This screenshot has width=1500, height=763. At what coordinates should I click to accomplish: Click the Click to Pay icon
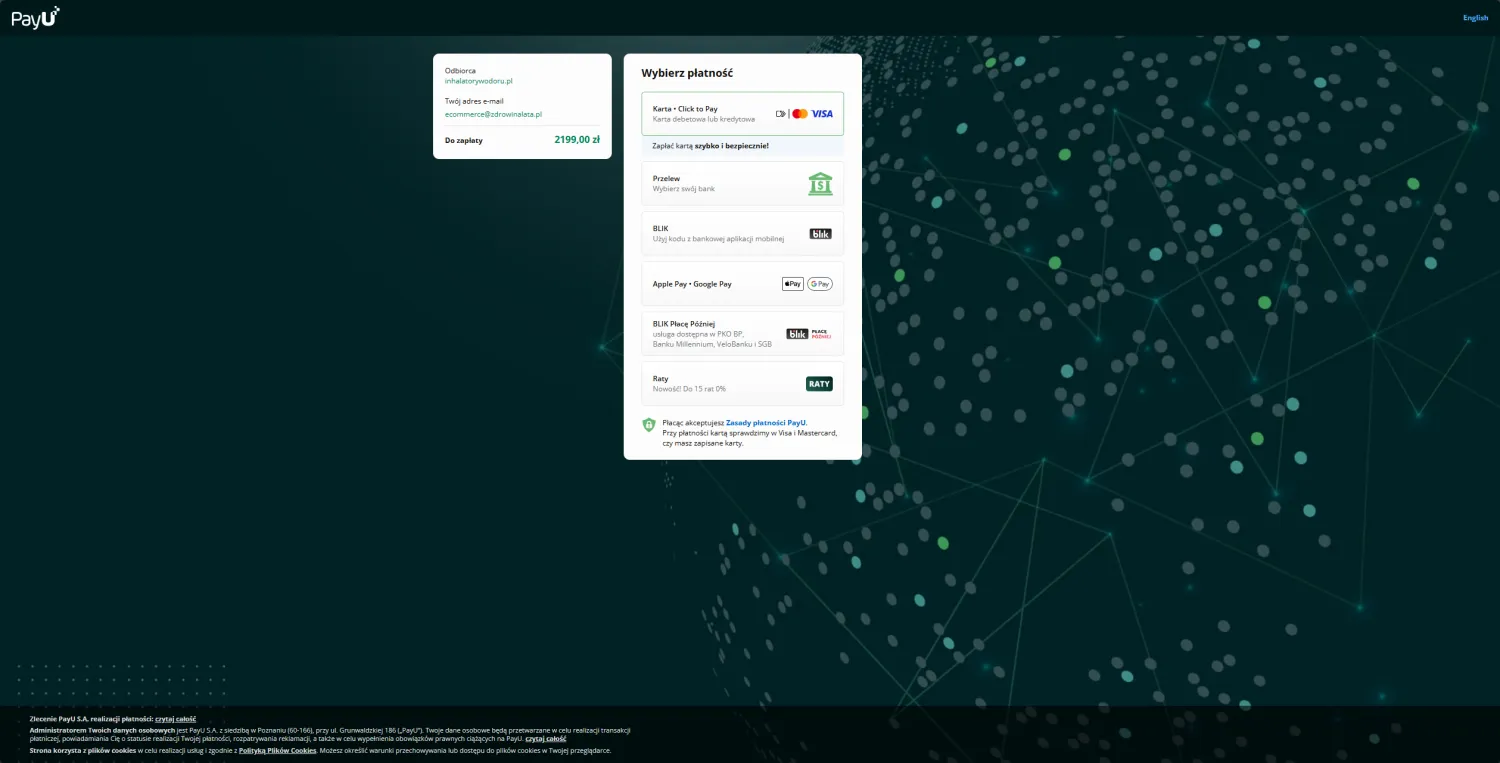781,114
